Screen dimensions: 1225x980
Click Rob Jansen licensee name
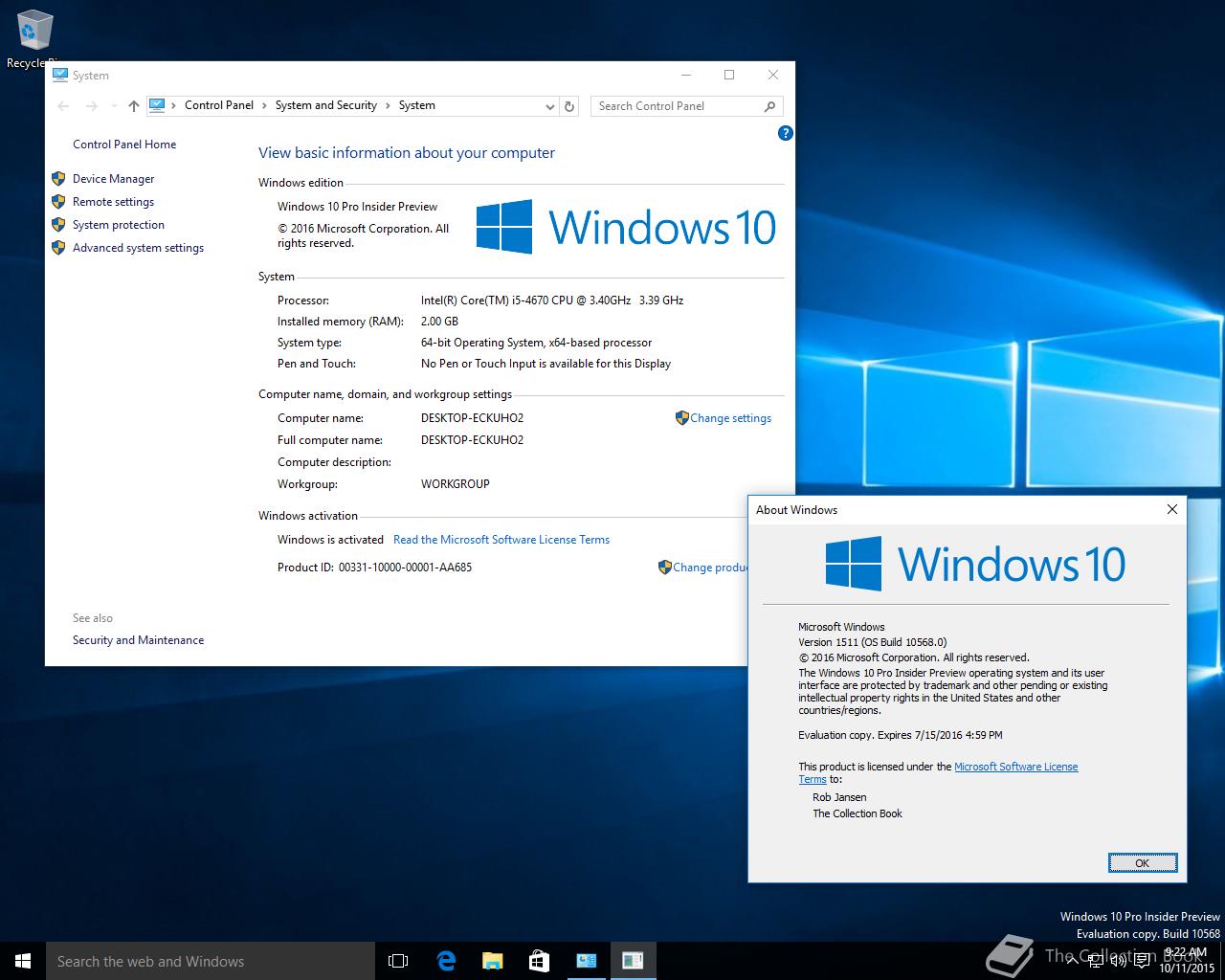click(839, 797)
